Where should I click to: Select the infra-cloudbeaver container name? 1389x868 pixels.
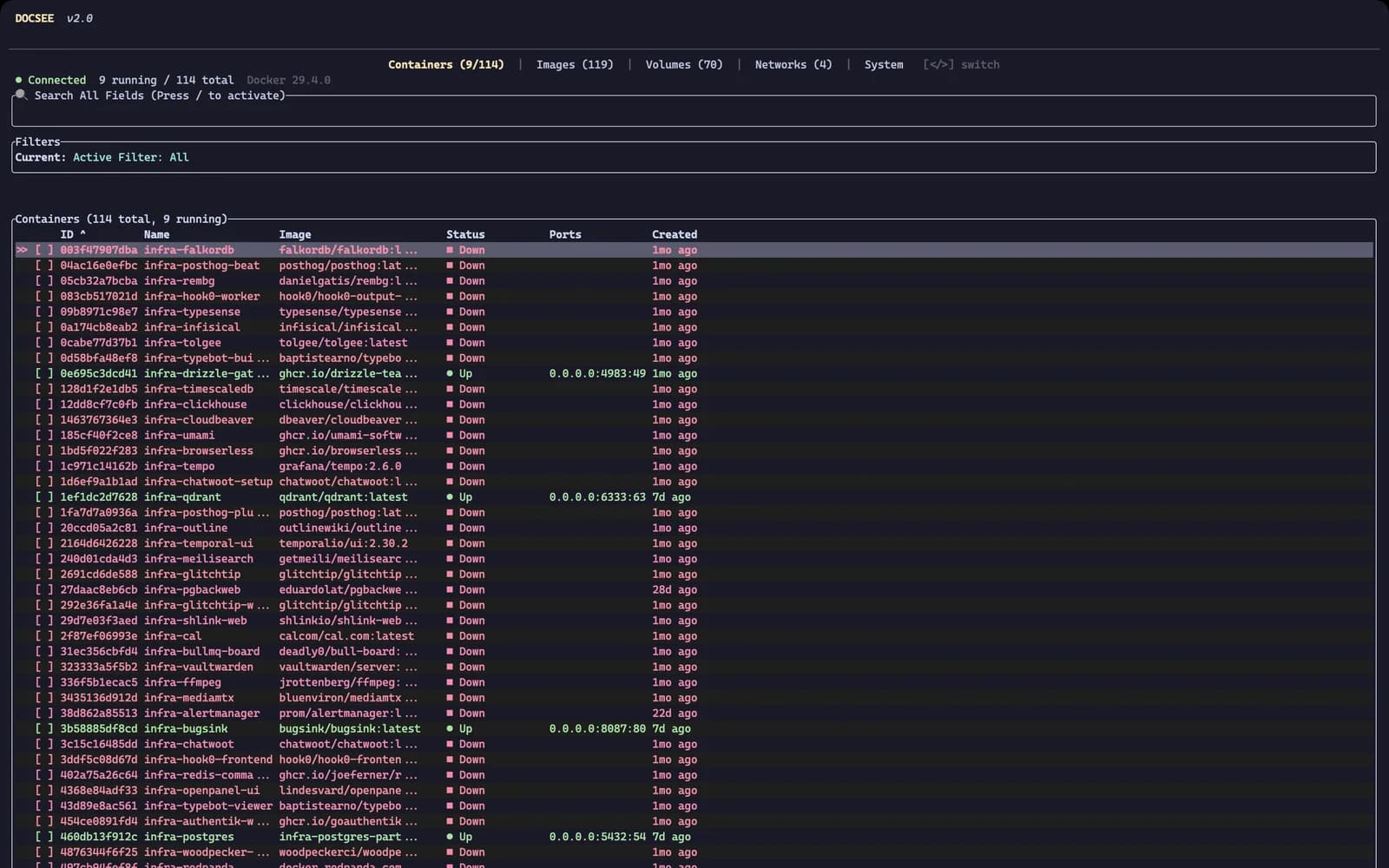(x=199, y=420)
